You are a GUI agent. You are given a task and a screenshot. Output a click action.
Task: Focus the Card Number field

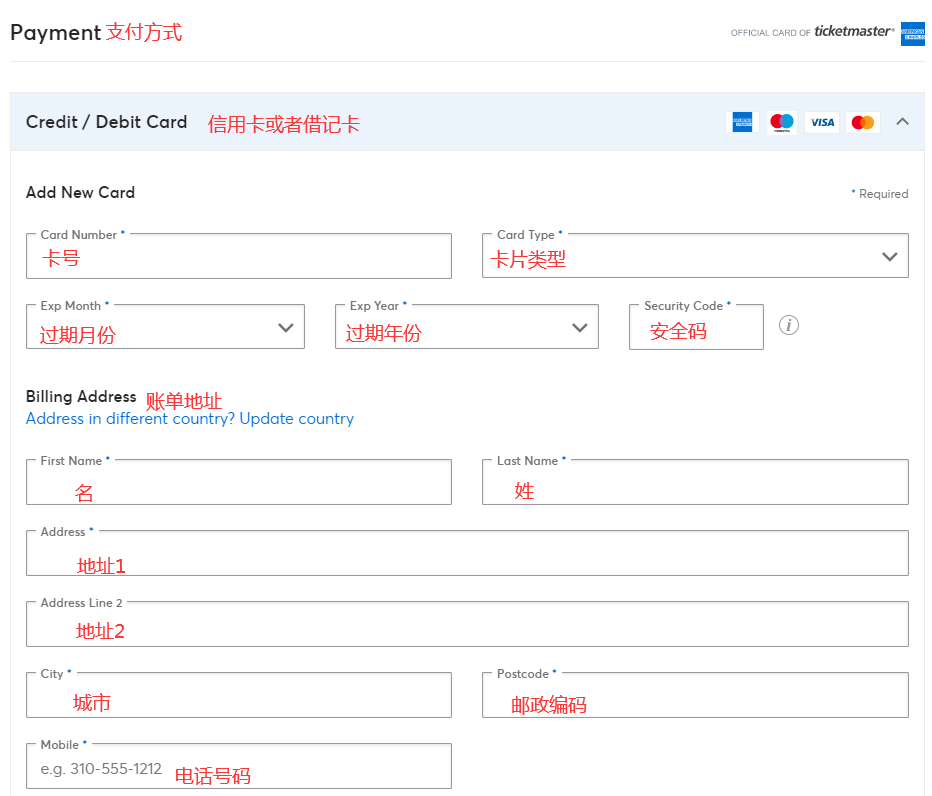(239, 256)
